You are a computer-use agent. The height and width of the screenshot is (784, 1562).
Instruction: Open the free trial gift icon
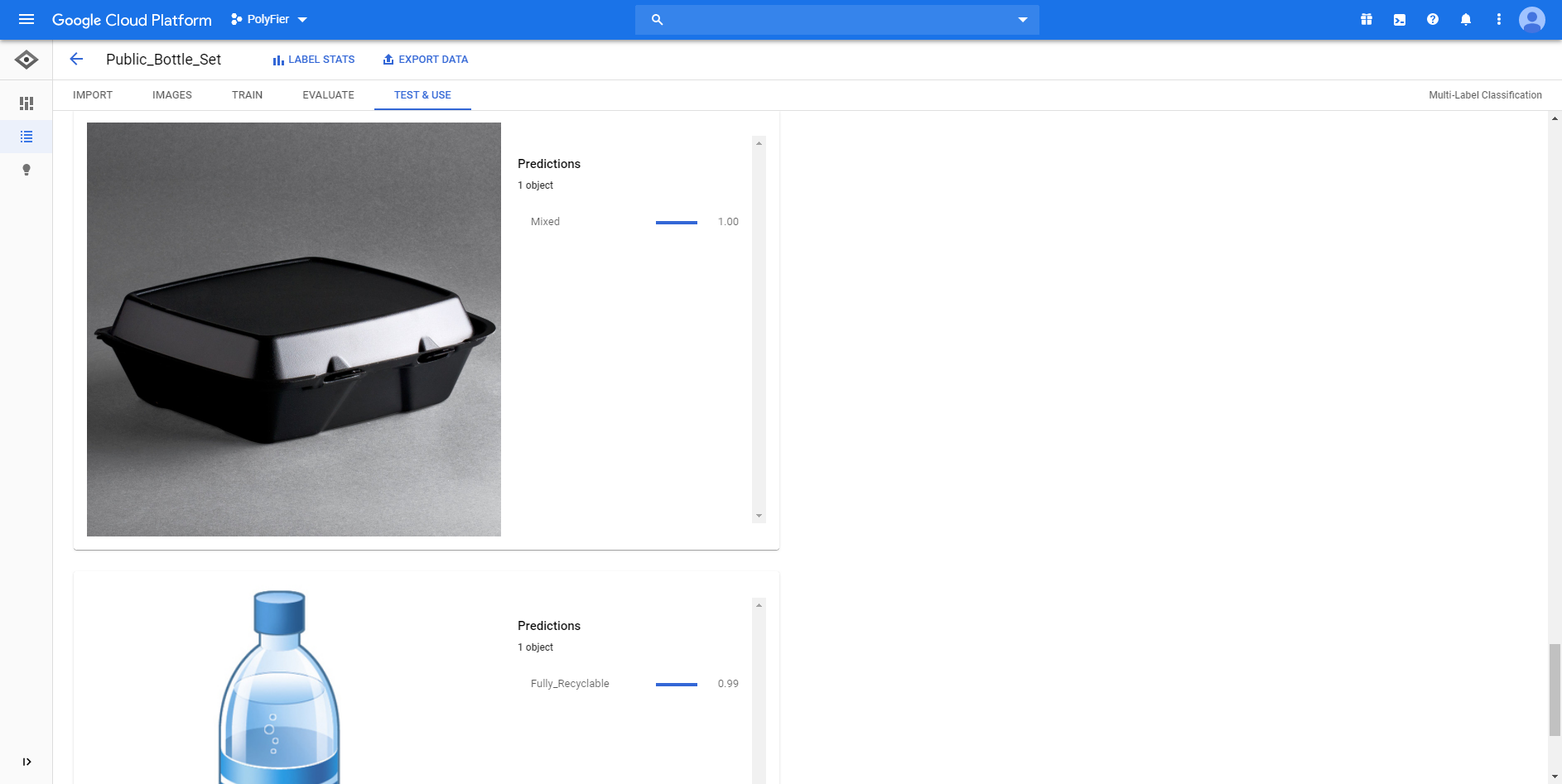coord(1367,20)
